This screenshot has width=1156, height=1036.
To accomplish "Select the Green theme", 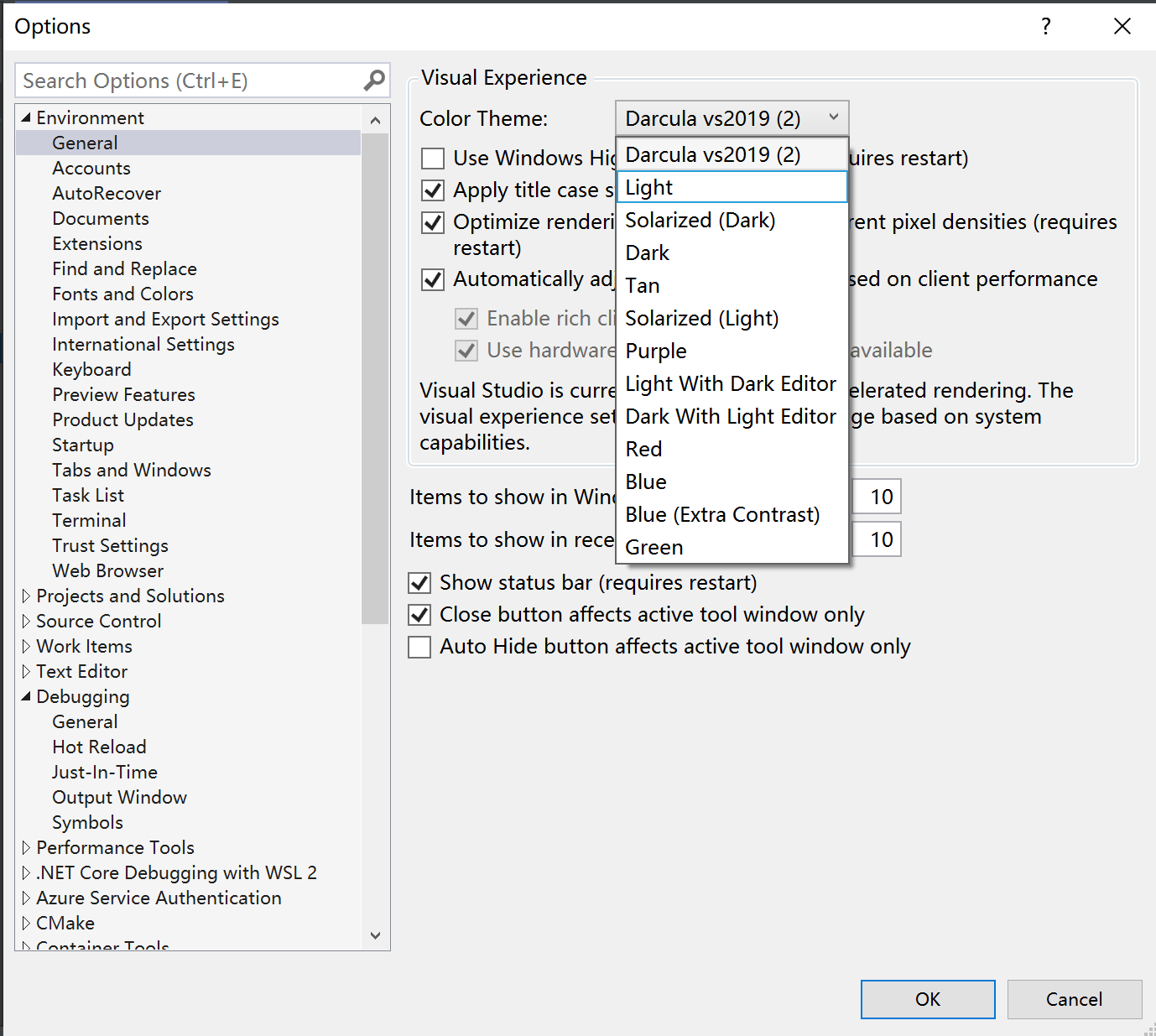I will pyautogui.click(x=732, y=547).
